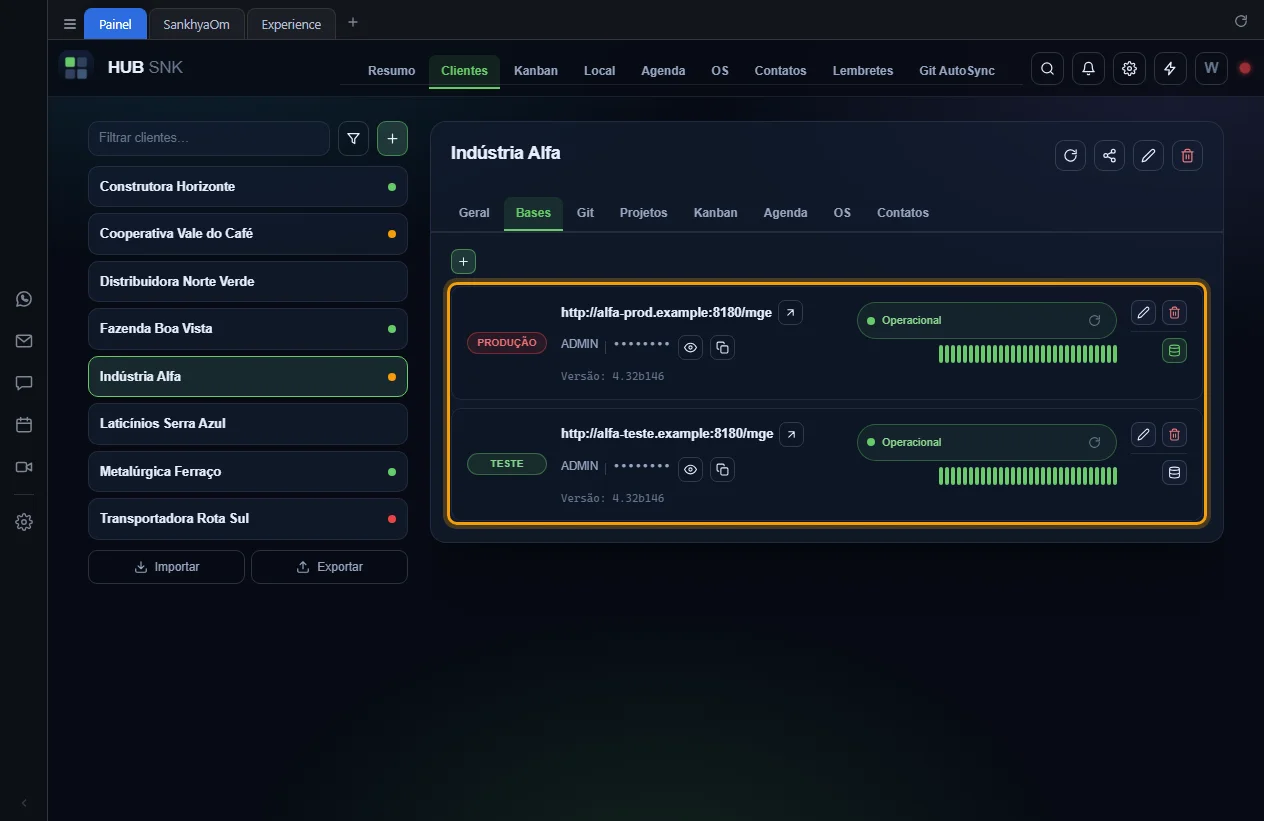Delete the production base entry
The width and height of the screenshot is (1264, 821).
[1174, 313]
